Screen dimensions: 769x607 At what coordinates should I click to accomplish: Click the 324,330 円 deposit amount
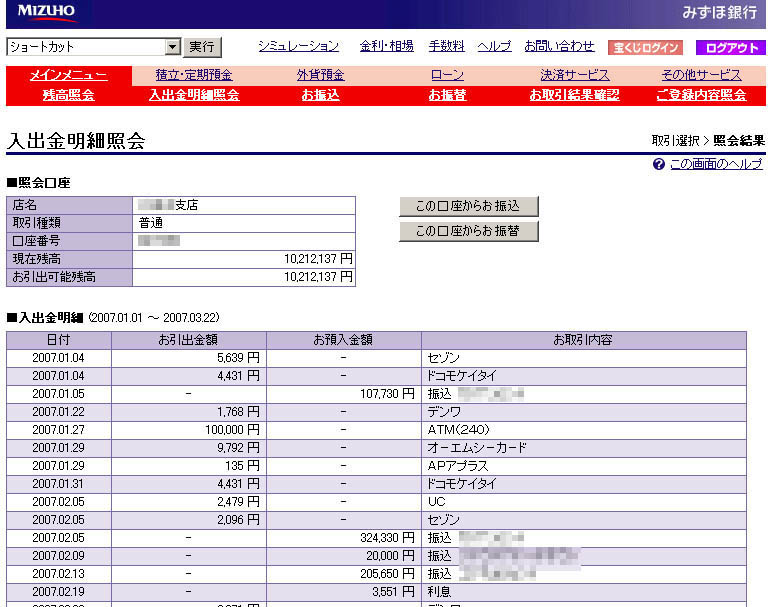(387, 538)
